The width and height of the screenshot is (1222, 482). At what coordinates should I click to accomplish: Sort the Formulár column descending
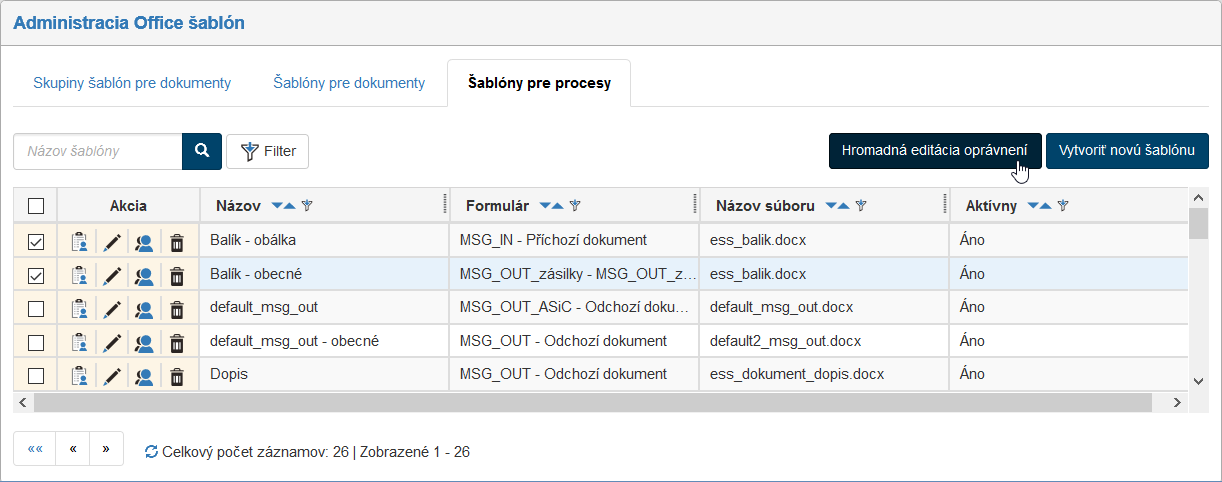click(x=545, y=206)
